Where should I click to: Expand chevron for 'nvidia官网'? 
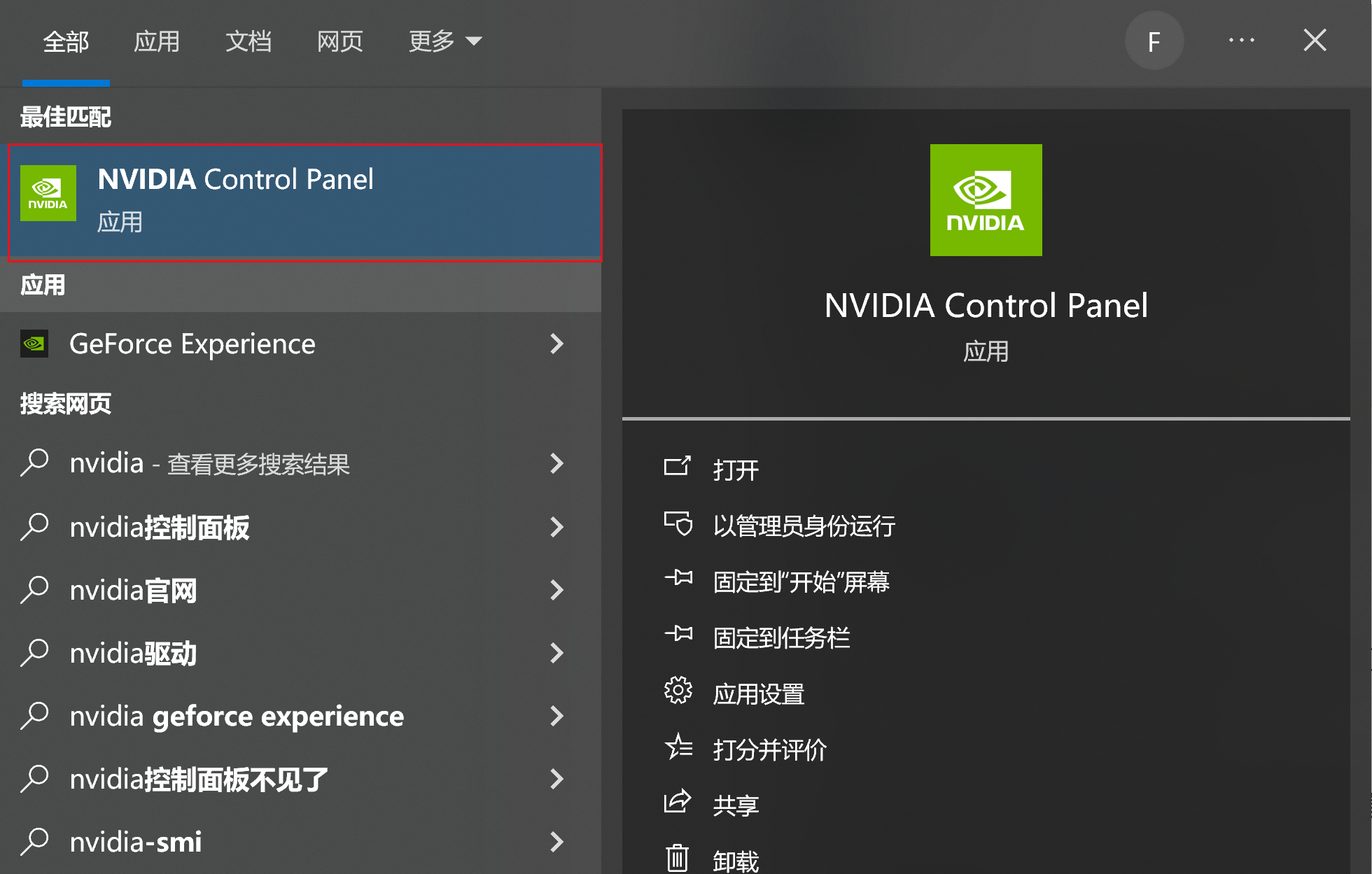pyautogui.click(x=556, y=590)
